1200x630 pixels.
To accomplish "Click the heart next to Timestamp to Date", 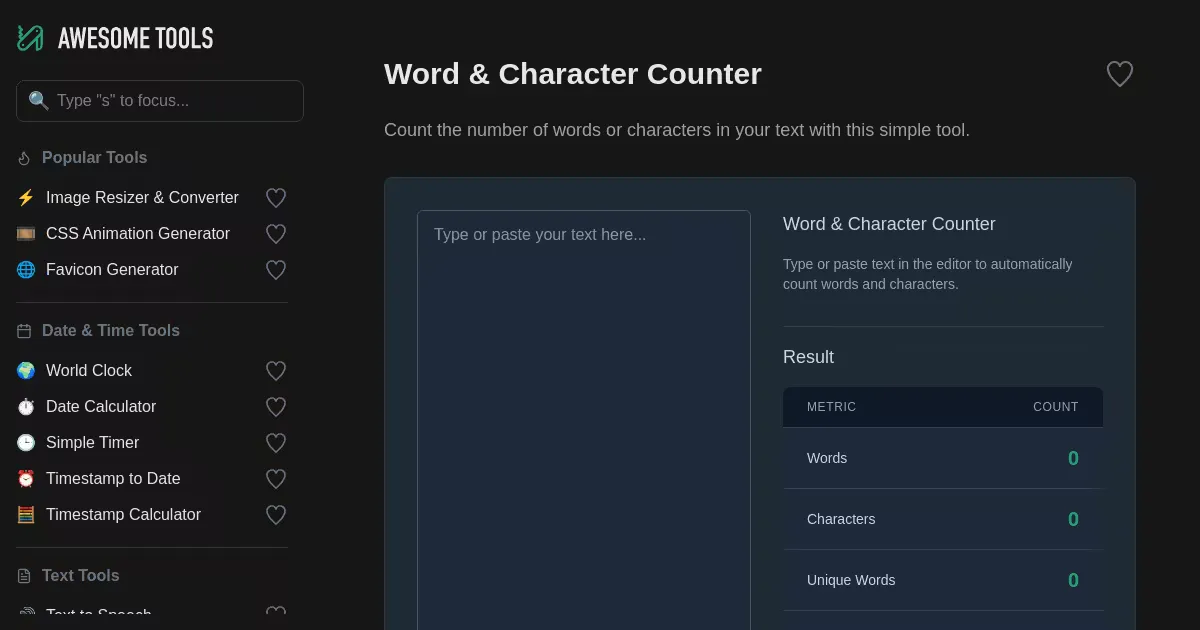I will tap(276, 479).
